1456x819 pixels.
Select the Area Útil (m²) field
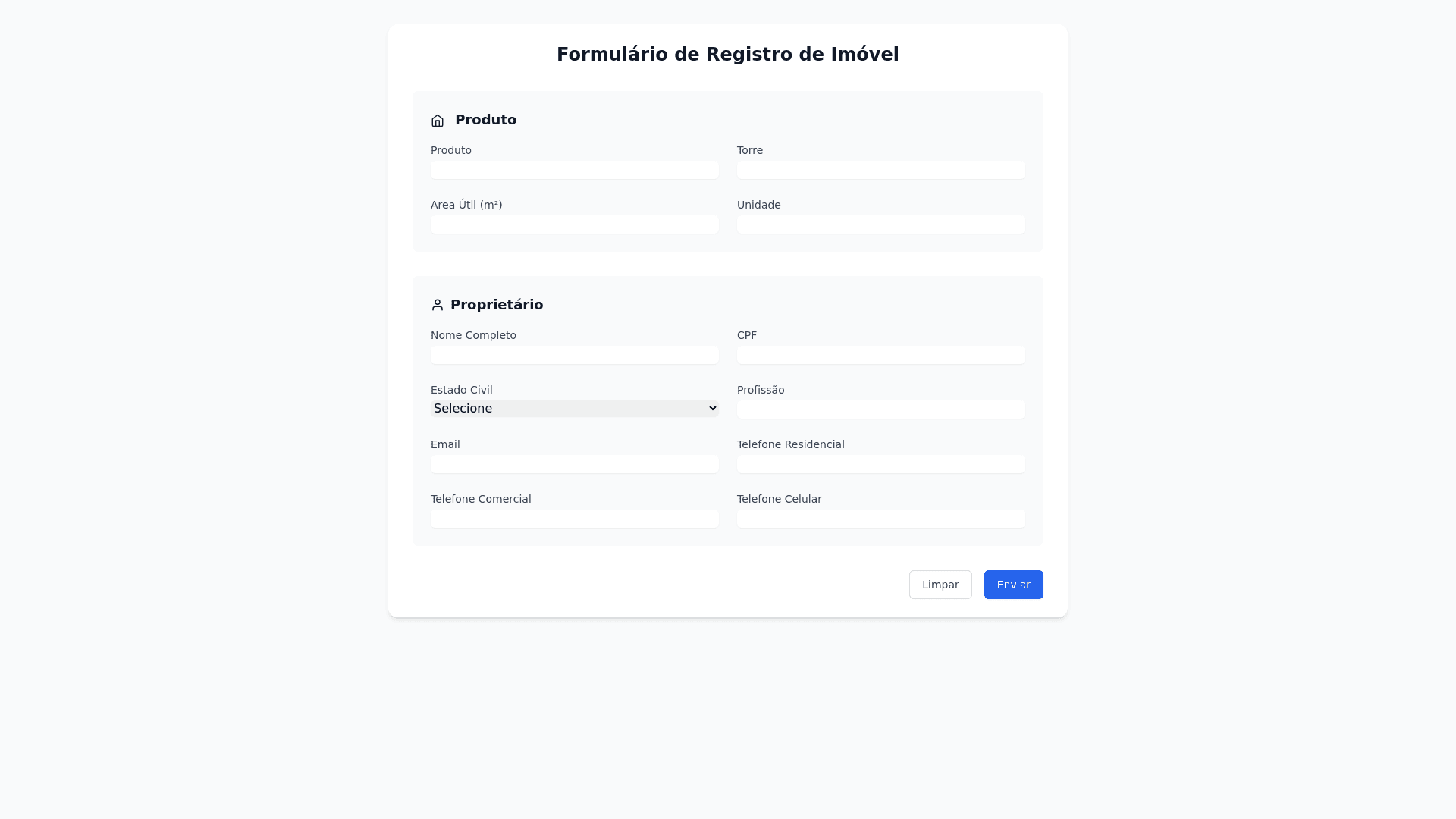click(x=574, y=224)
